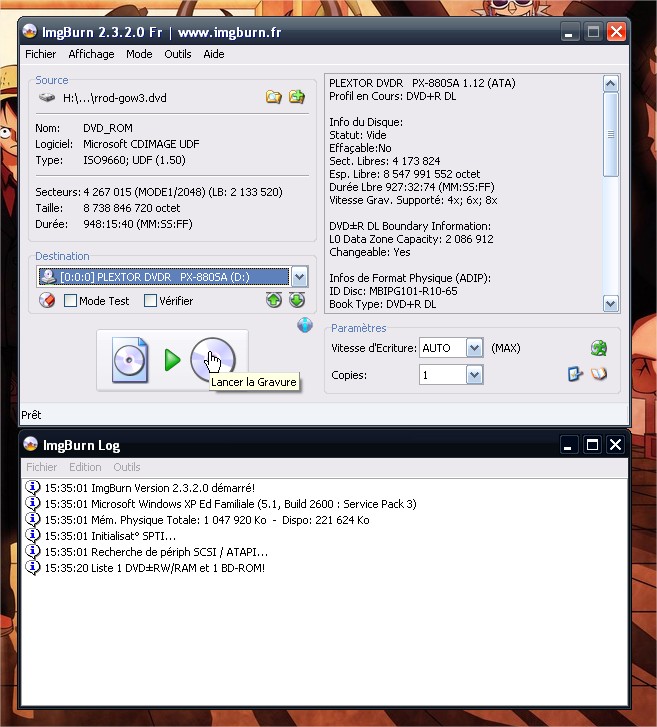Screen dimensions: 657x727
Task: Open Fichier menu in ImgBurn Log window
Action: point(41,467)
